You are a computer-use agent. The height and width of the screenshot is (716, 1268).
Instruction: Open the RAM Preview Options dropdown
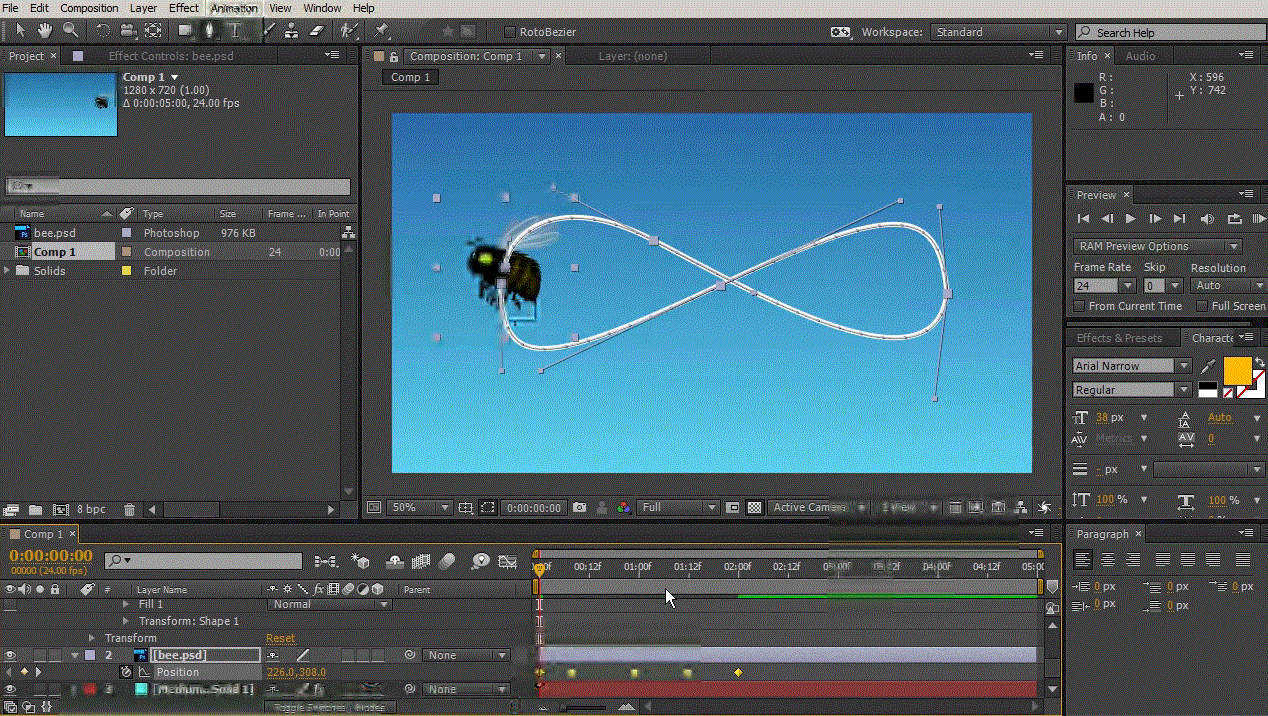[x=1158, y=246]
